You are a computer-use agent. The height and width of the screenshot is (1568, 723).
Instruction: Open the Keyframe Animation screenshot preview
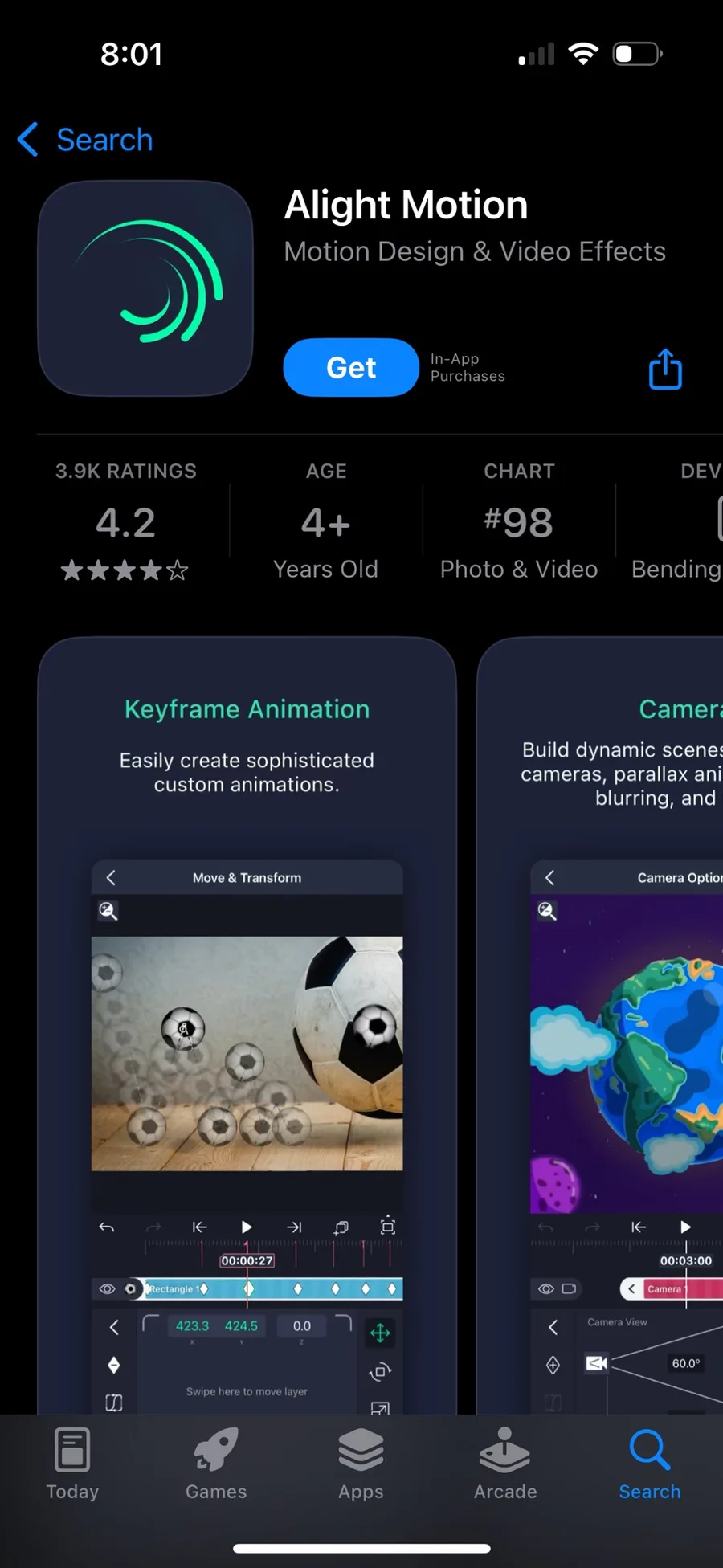tap(247, 1026)
